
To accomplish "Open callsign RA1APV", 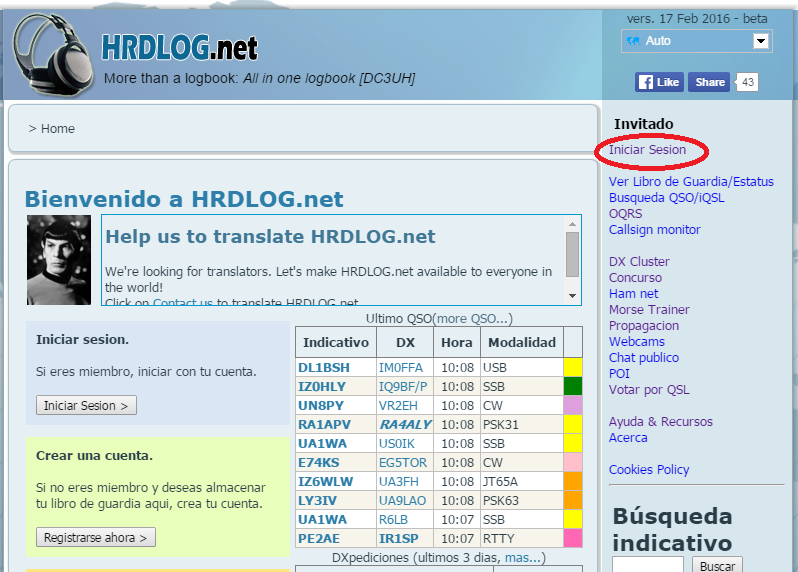I will point(324,424).
